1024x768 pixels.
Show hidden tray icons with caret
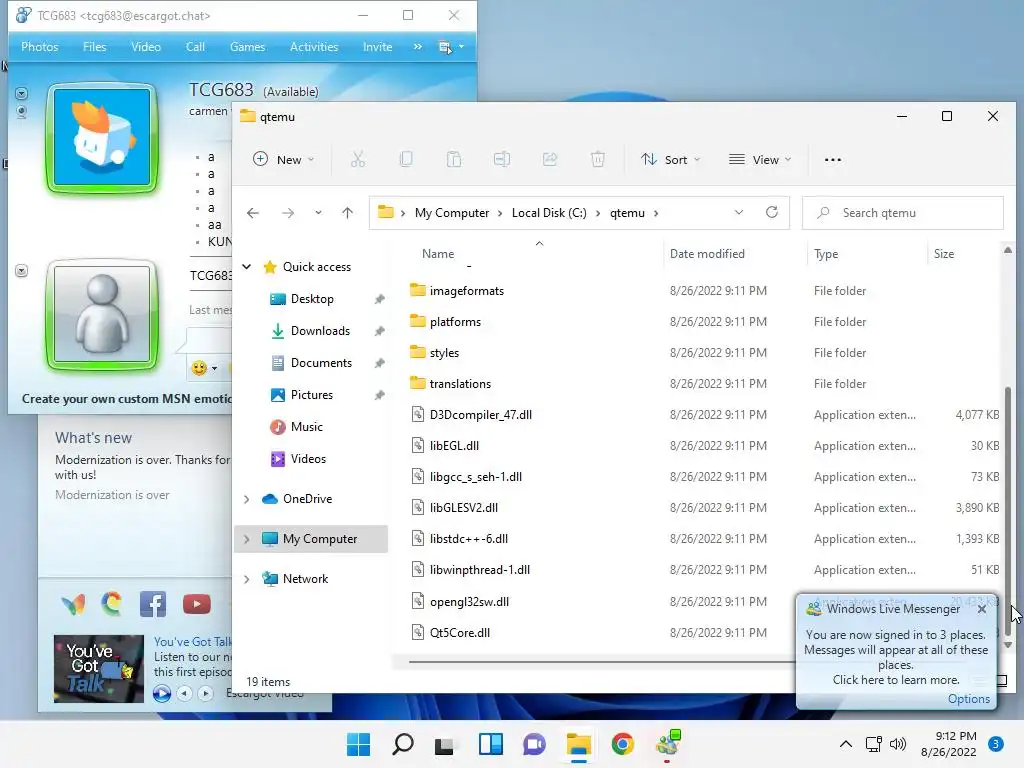point(846,744)
